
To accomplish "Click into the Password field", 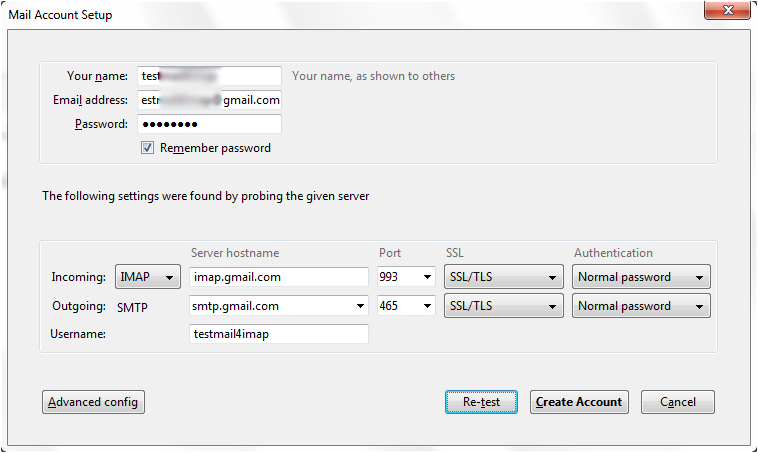I will (209, 124).
